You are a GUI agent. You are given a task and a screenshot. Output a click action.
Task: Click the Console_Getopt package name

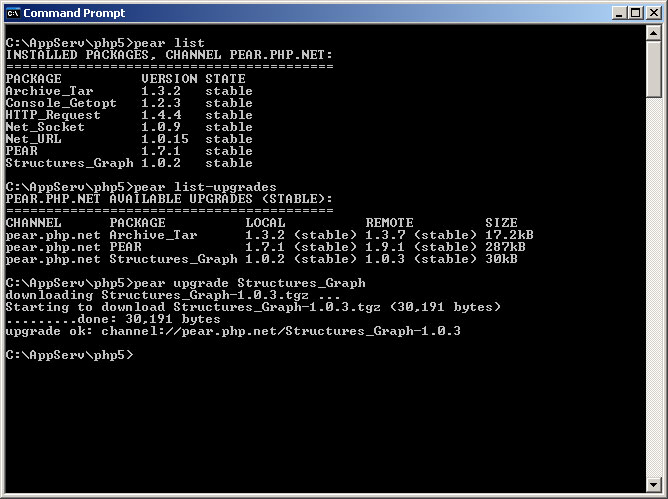click(x=61, y=103)
